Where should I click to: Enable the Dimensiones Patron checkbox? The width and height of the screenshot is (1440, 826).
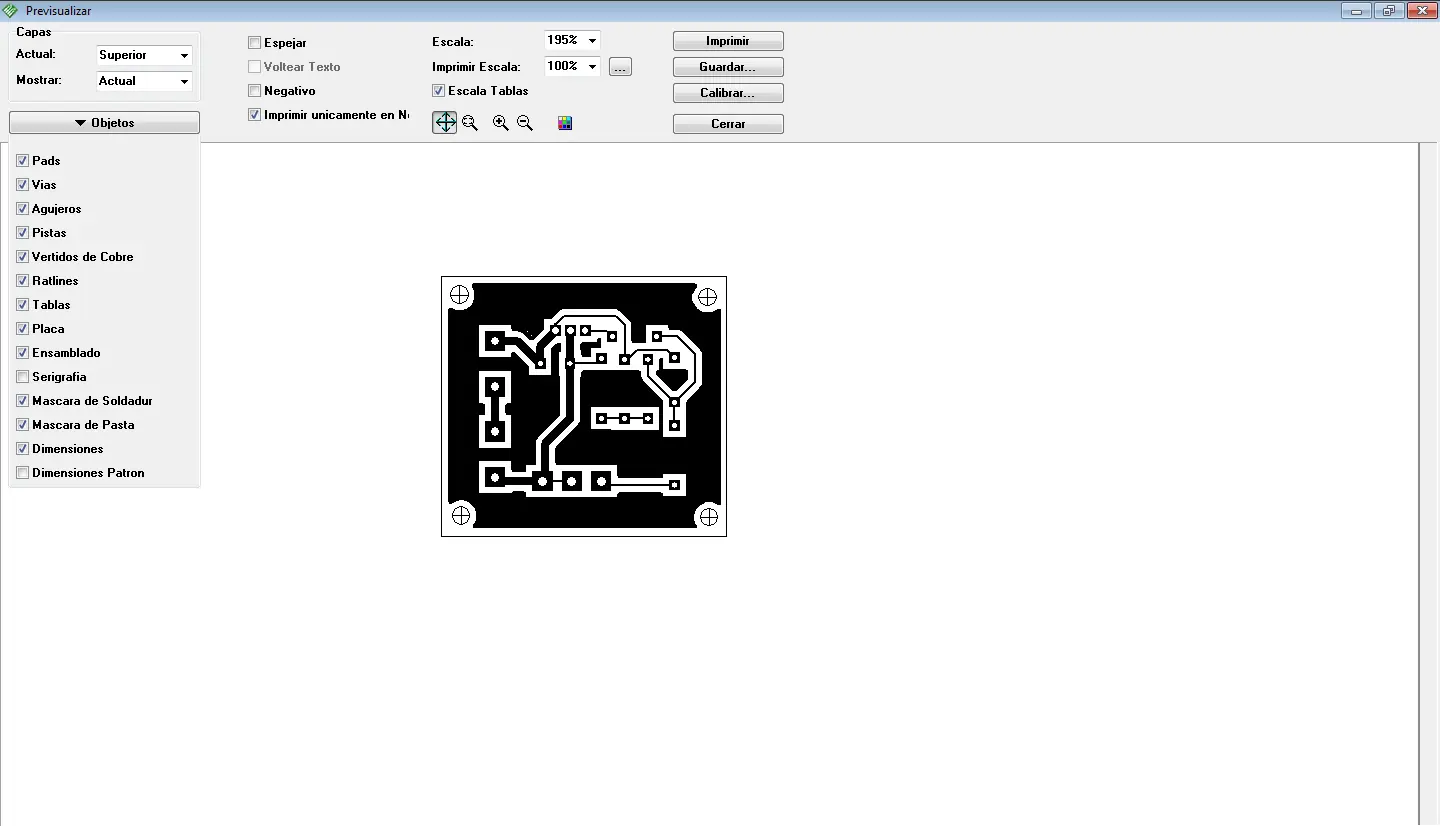click(22, 473)
